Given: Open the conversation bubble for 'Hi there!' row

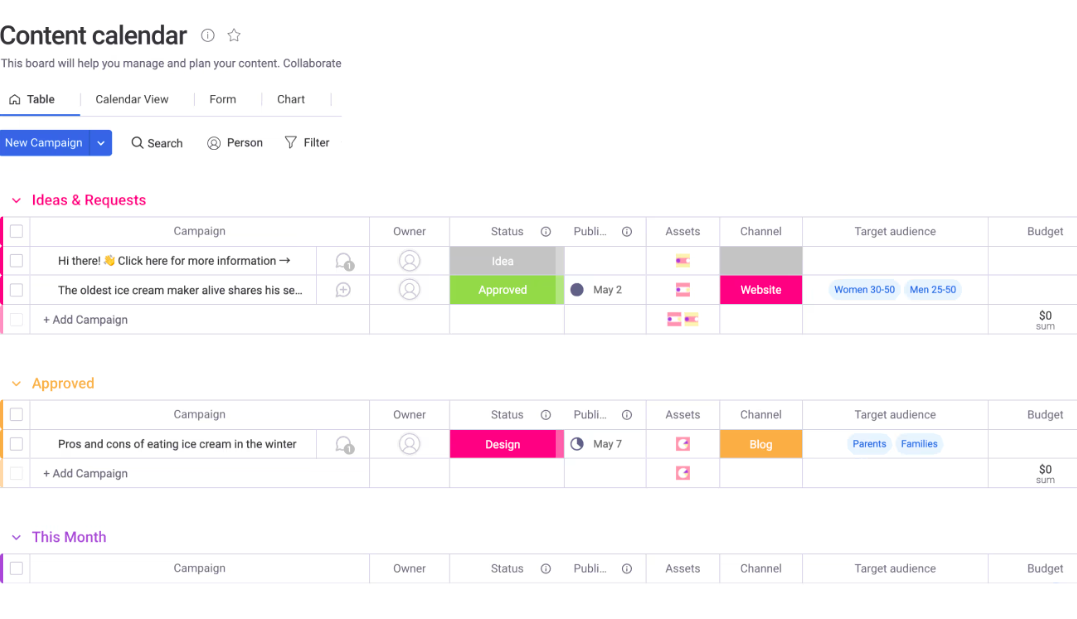Looking at the screenshot, I should [344, 261].
